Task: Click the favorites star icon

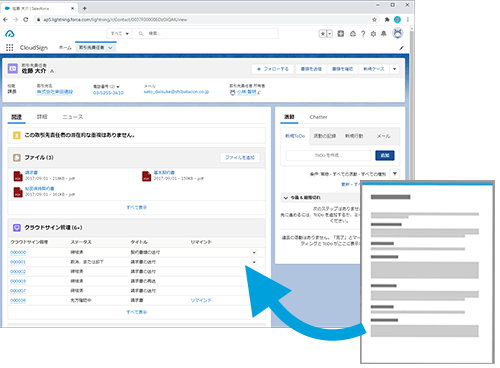Action: (323, 34)
